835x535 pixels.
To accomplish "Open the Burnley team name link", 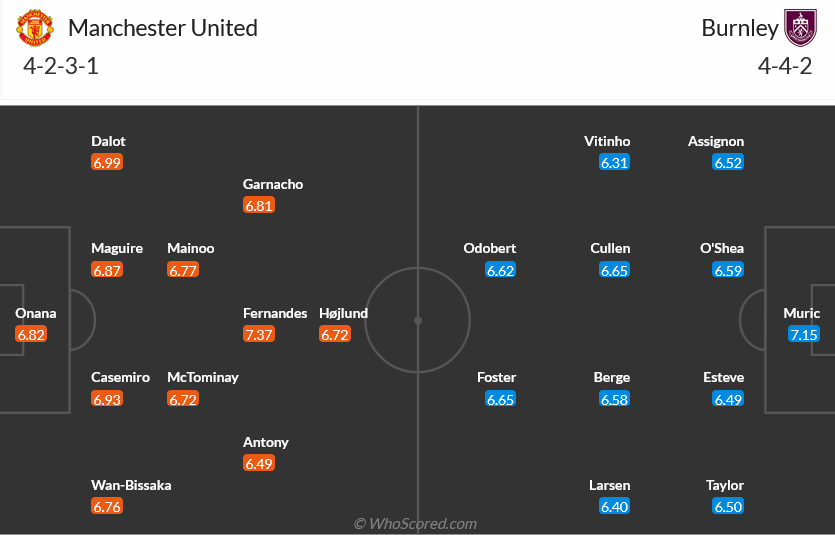I will 739,28.
